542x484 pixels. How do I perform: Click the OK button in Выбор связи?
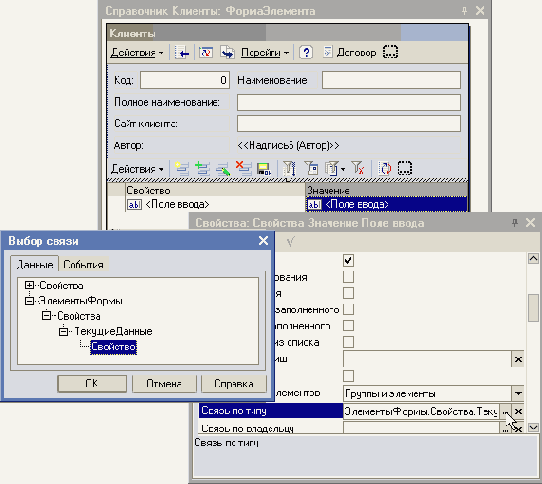point(92,384)
